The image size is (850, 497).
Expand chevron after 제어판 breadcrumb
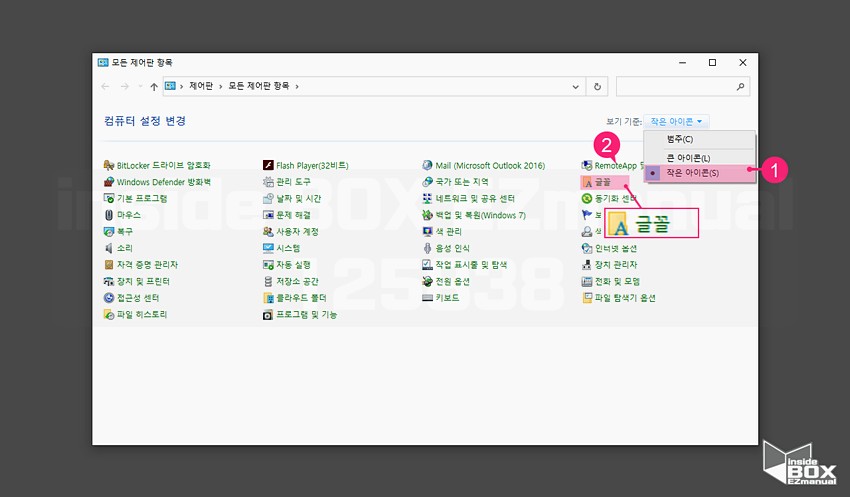[221, 86]
